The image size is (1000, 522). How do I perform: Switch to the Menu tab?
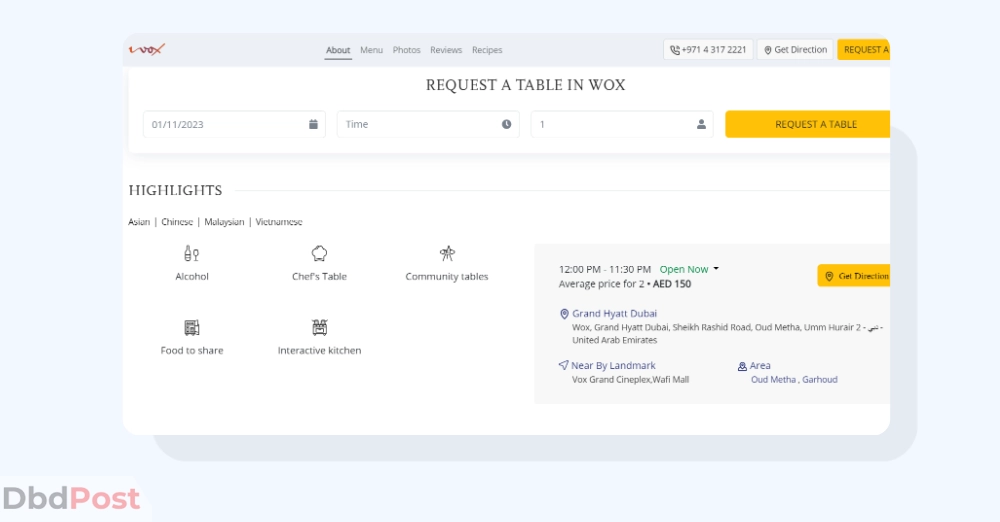371,50
